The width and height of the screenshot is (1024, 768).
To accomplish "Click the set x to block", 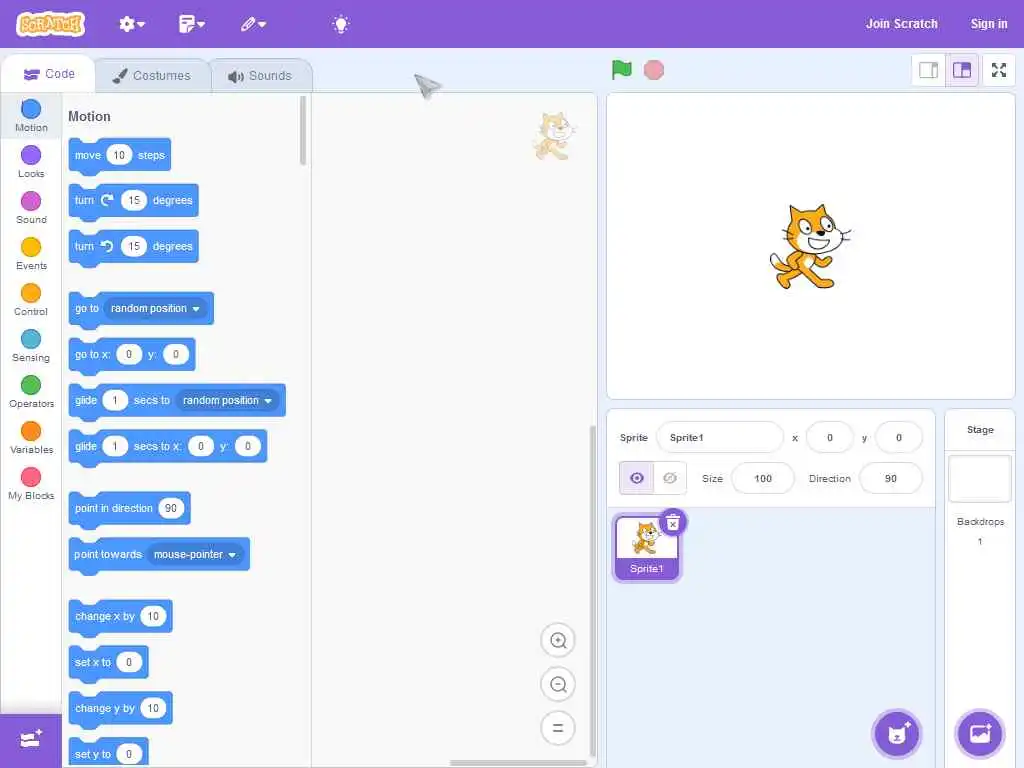I will click(x=108, y=662).
